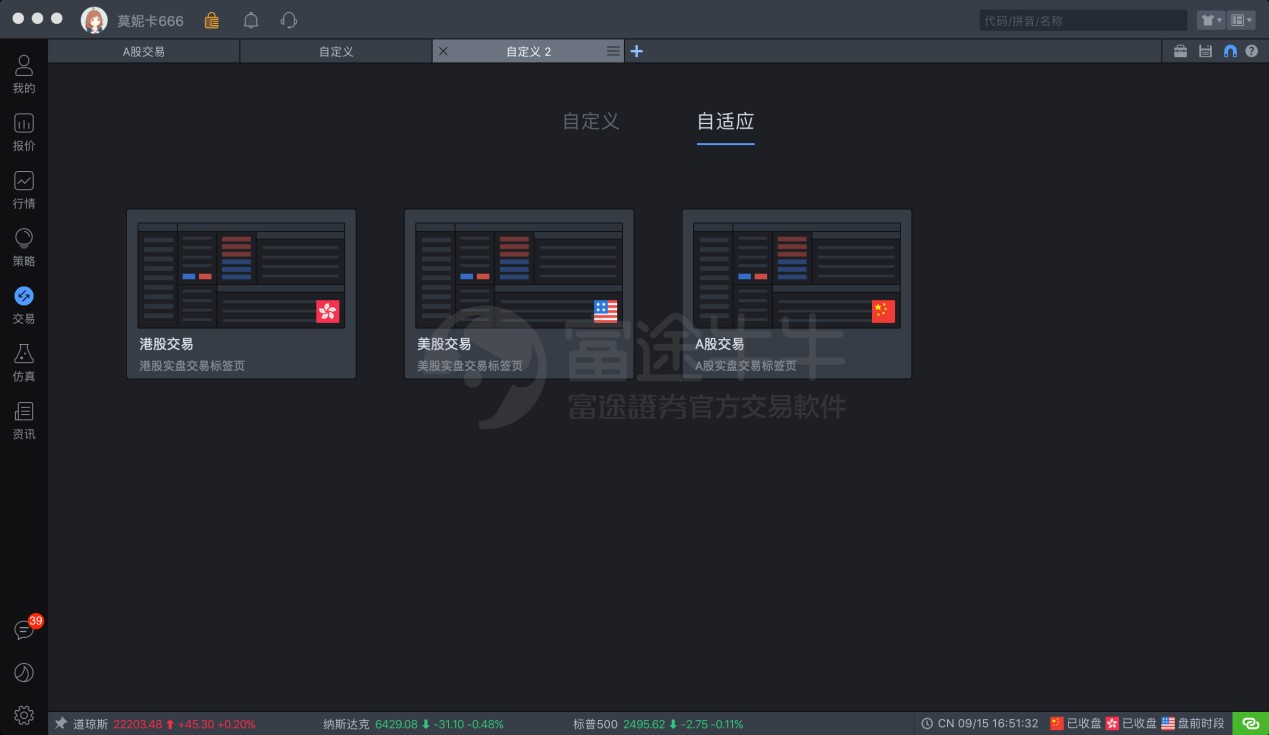Screen dimensions: 1269x735
Task: Click the notification bell icon
Action: [x=251, y=20]
